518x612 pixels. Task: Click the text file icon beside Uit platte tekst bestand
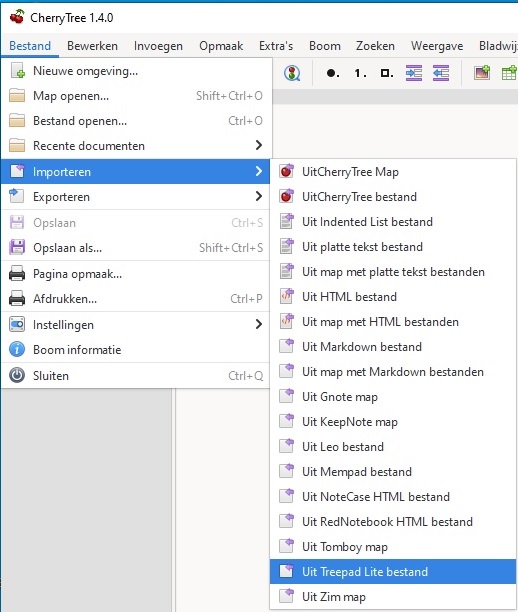click(x=287, y=246)
